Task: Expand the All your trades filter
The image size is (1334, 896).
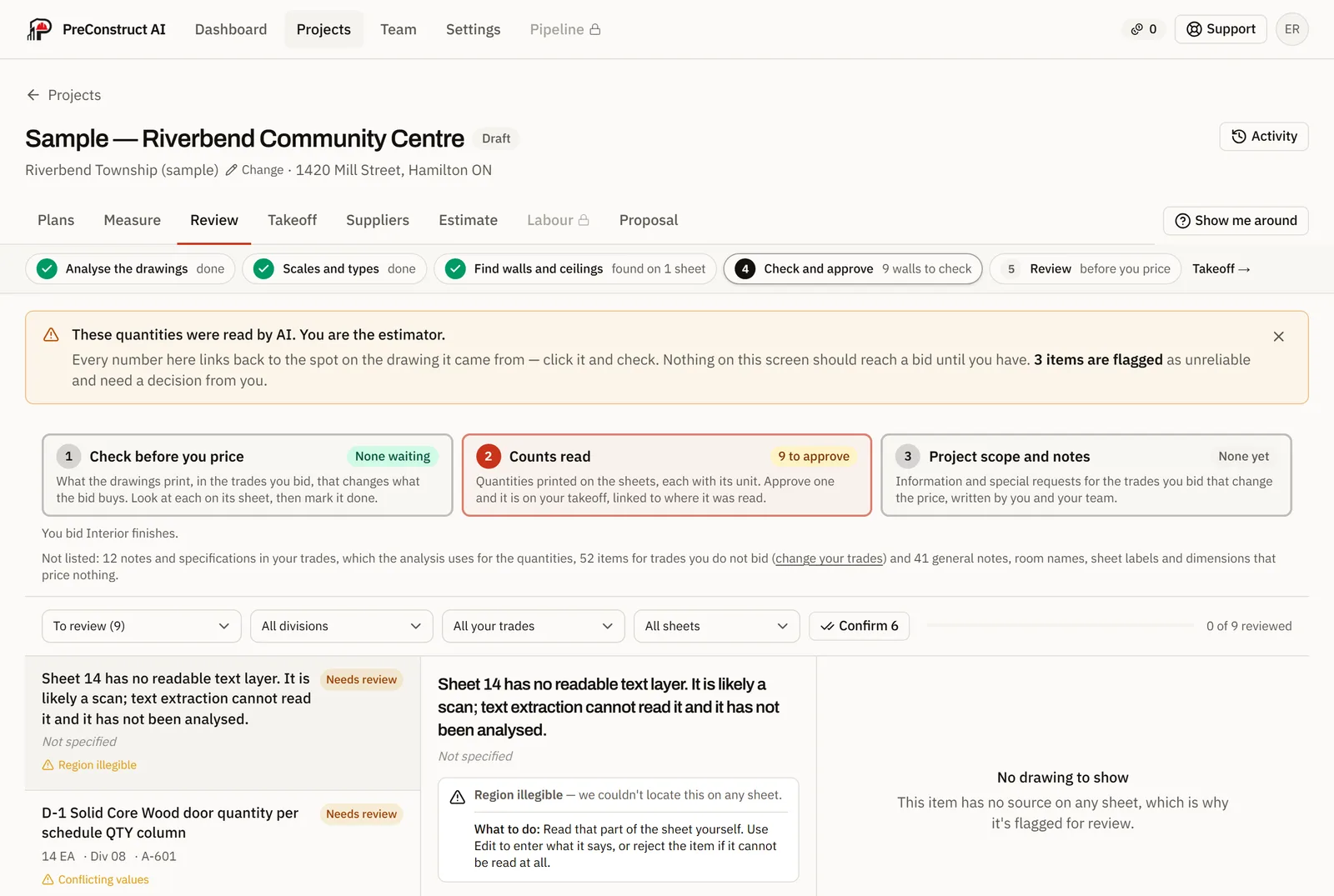Action: pyautogui.click(x=534, y=626)
